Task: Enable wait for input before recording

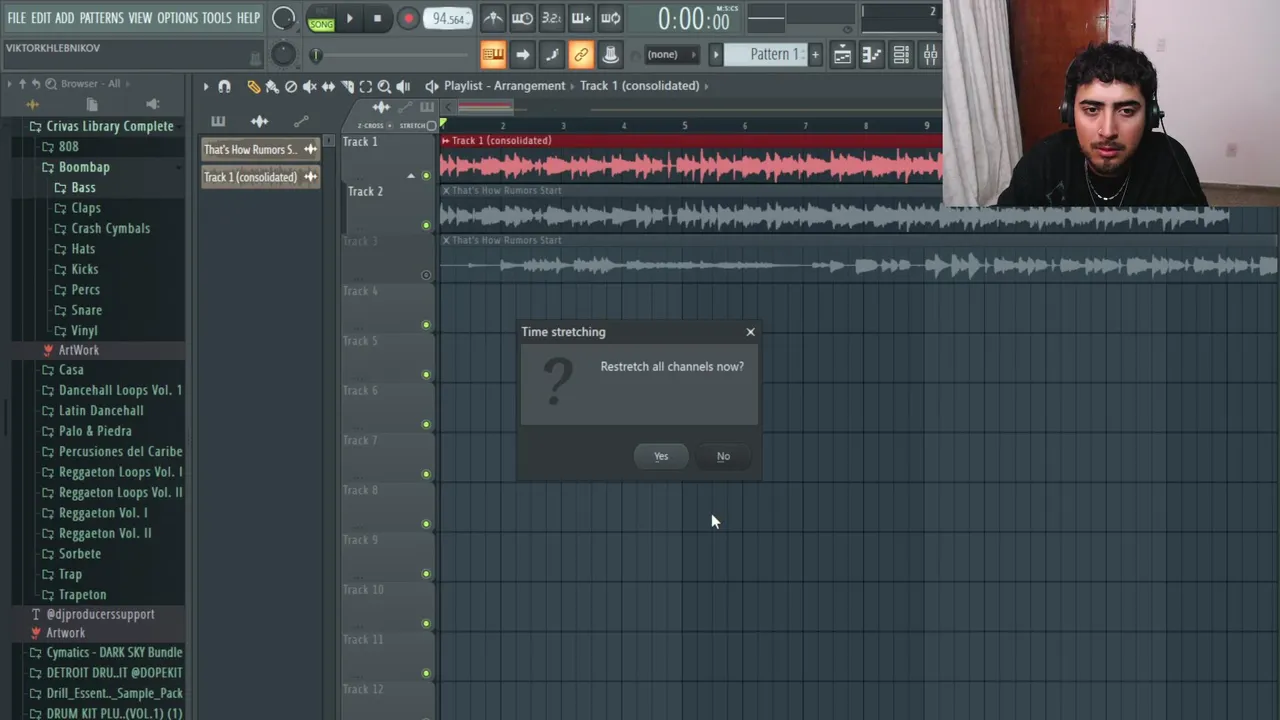Action: coord(522,18)
